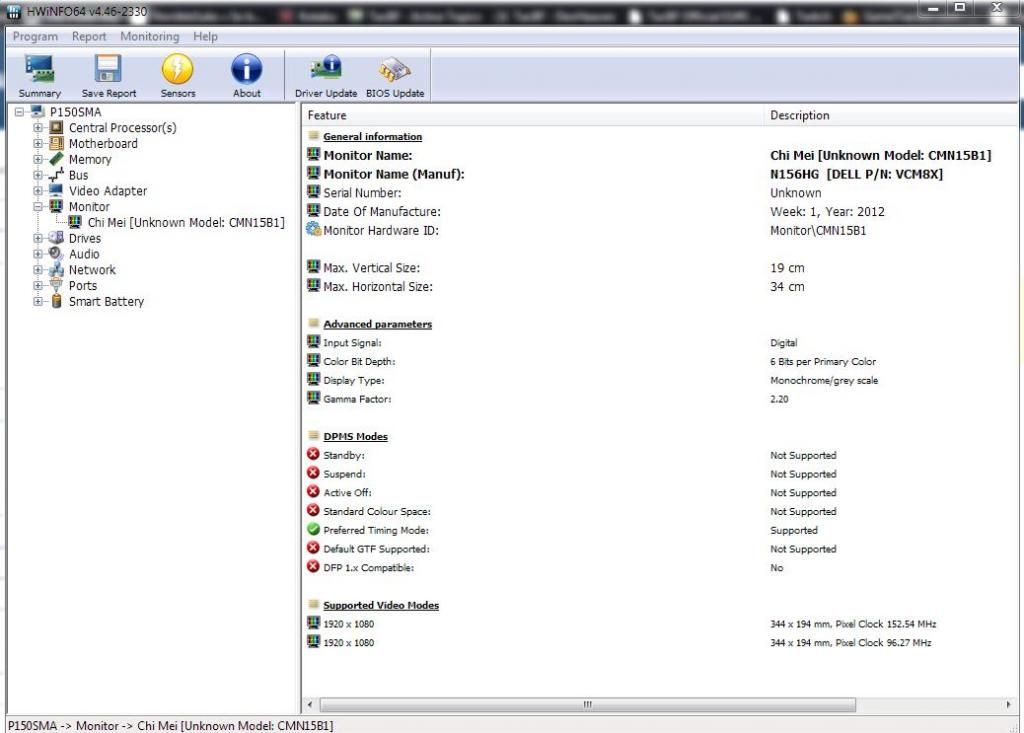The image size is (1024, 733).
Task: Expand the Motherboard node
Action: point(39,144)
